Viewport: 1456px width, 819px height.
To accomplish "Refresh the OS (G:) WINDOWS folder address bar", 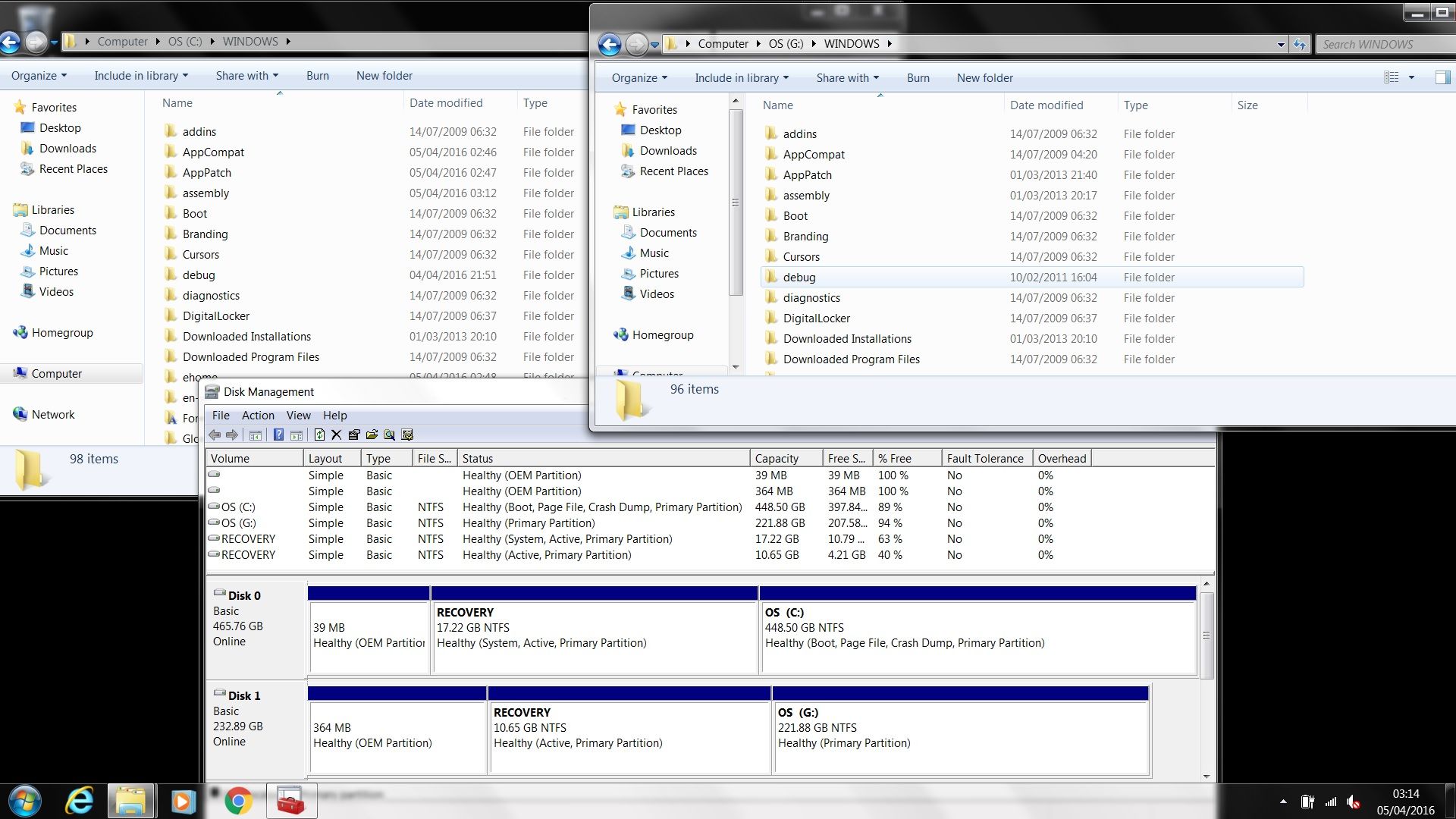I will 1300,44.
